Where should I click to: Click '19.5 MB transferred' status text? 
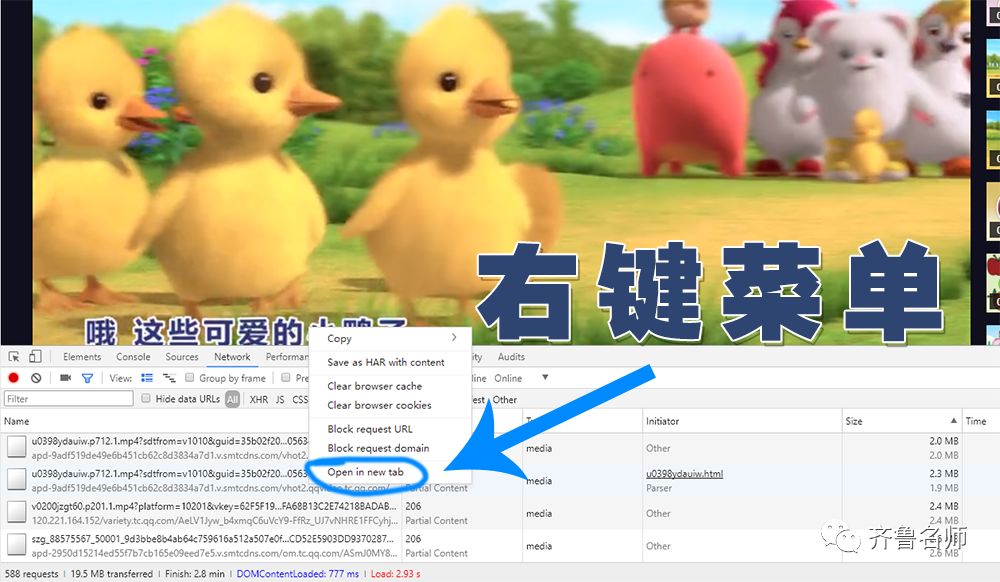click(x=112, y=574)
